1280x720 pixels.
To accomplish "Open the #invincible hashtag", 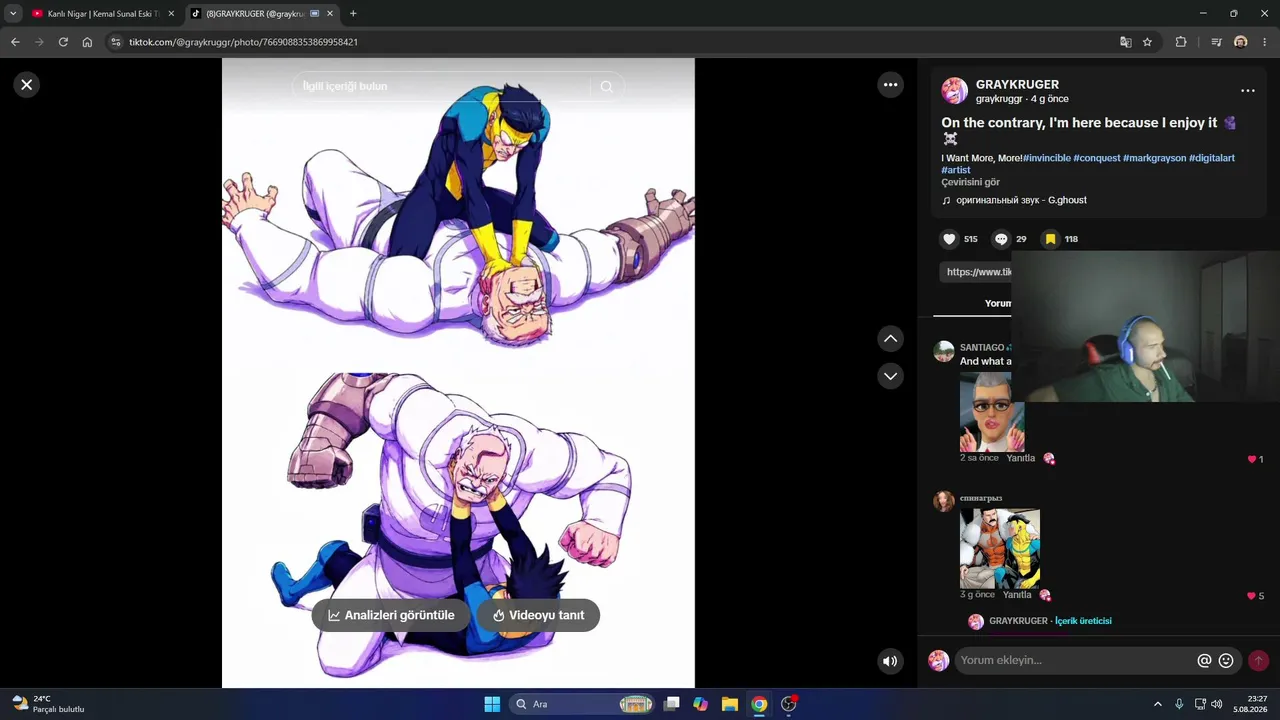I will (x=1046, y=158).
